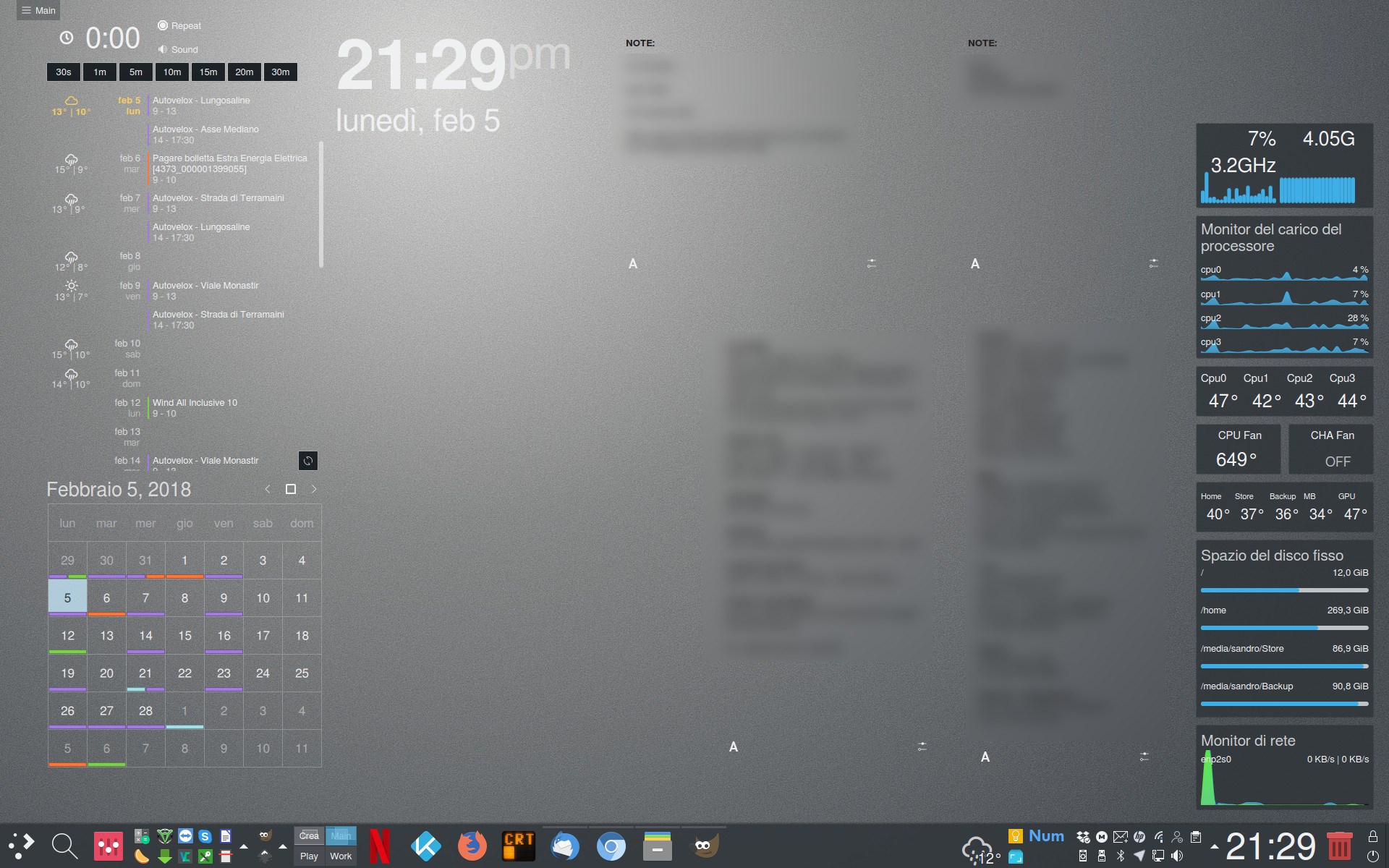This screenshot has height=868, width=1389.
Task: Start the 5m timer preset
Action: 136,72
